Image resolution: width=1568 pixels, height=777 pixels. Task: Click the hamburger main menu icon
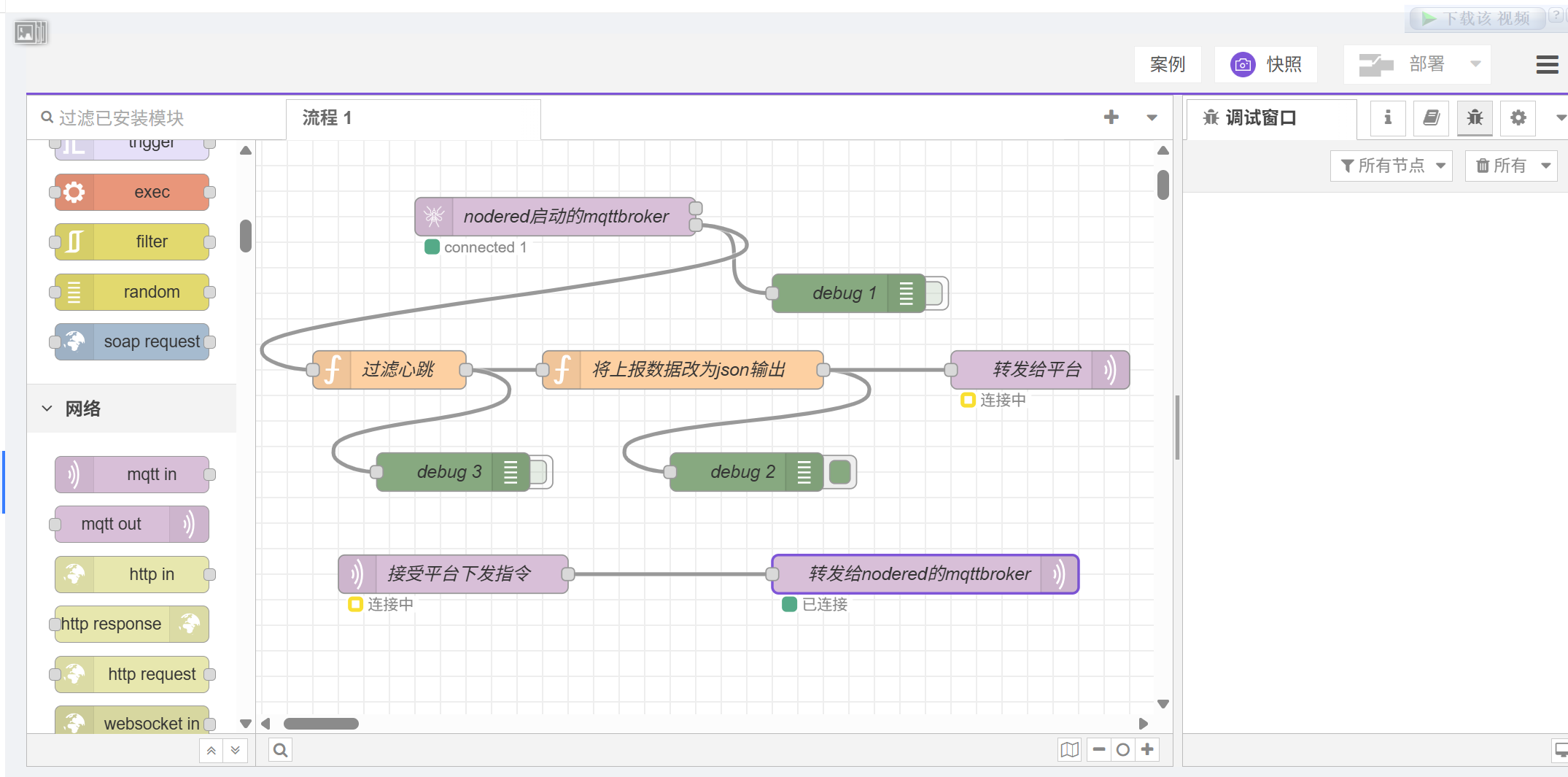1546,65
